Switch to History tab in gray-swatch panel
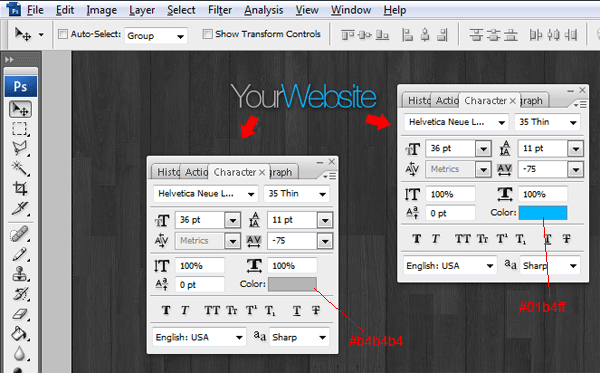This screenshot has width=600, height=373. (168, 172)
